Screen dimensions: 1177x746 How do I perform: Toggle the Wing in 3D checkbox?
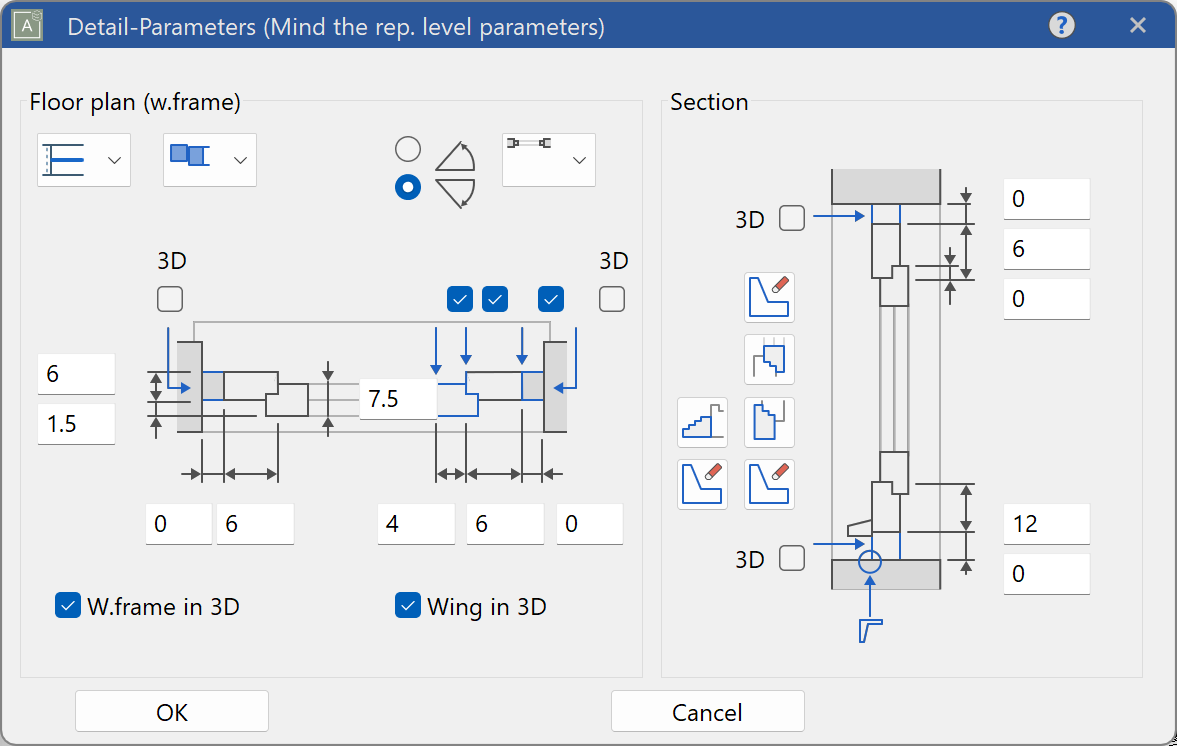408,606
